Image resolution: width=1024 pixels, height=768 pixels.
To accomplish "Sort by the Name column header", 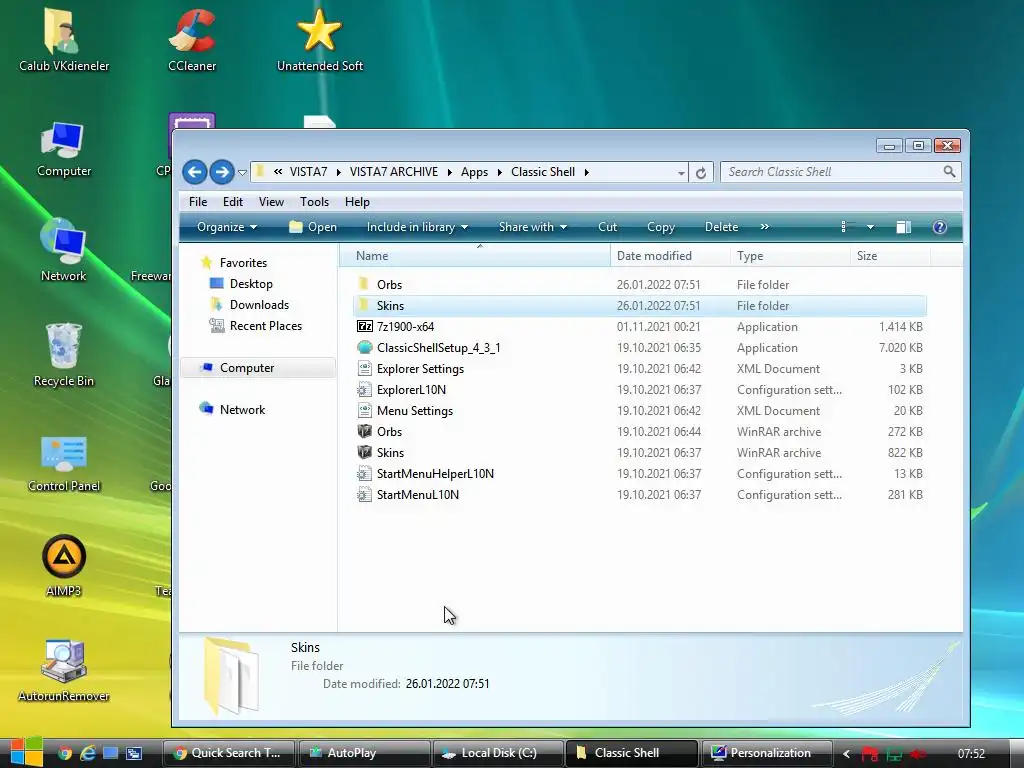I will coord(475,256).
